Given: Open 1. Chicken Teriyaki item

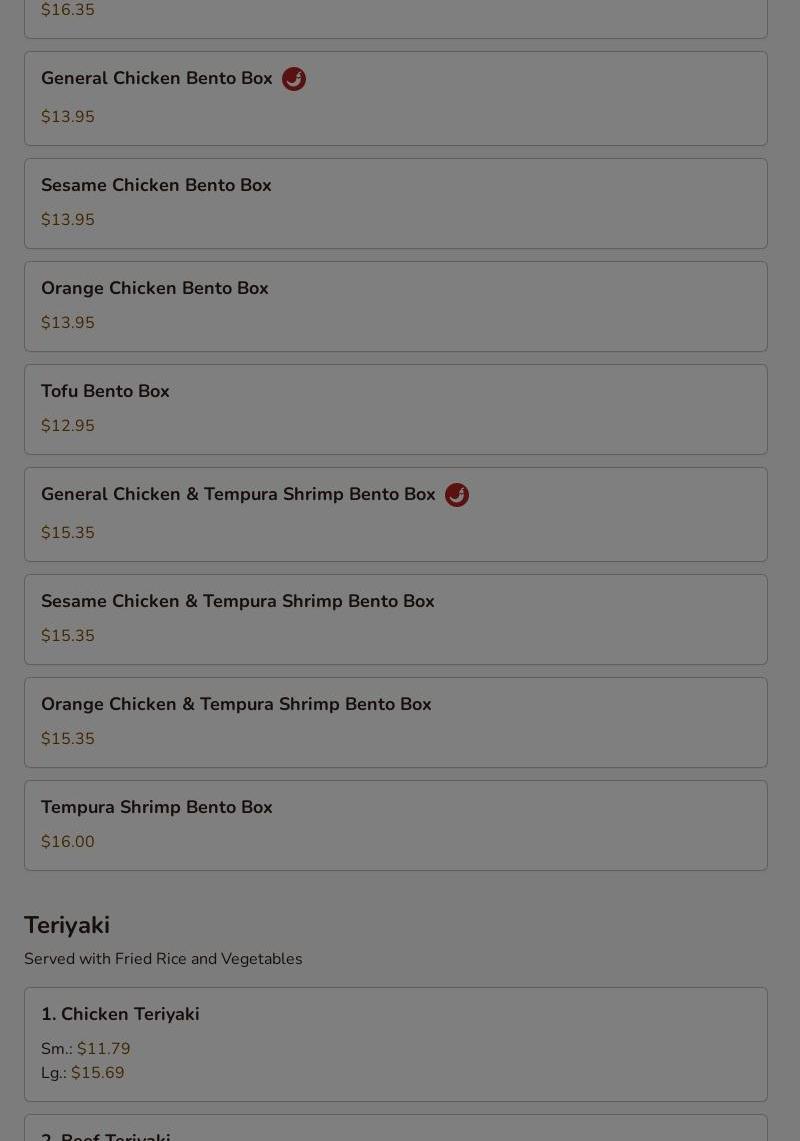Looking at the screenshot, I should click(396, 1044).
